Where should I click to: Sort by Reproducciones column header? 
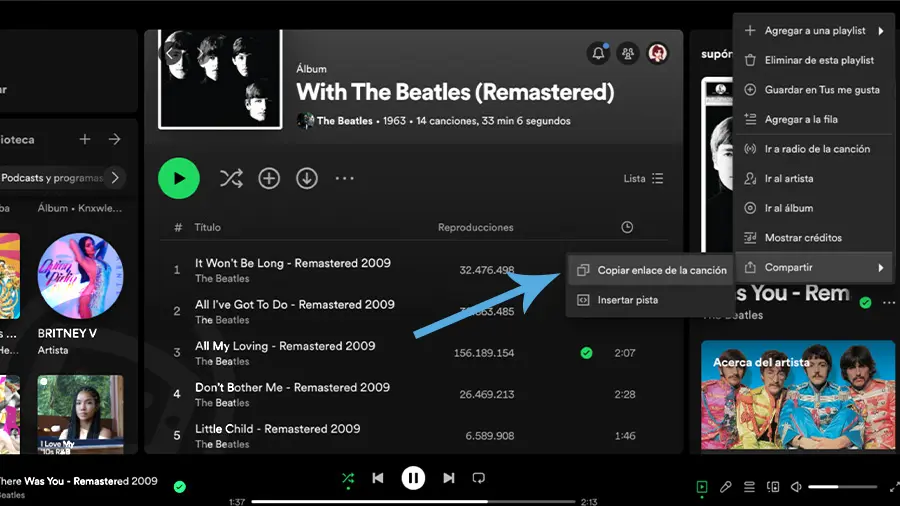(475, 227)
